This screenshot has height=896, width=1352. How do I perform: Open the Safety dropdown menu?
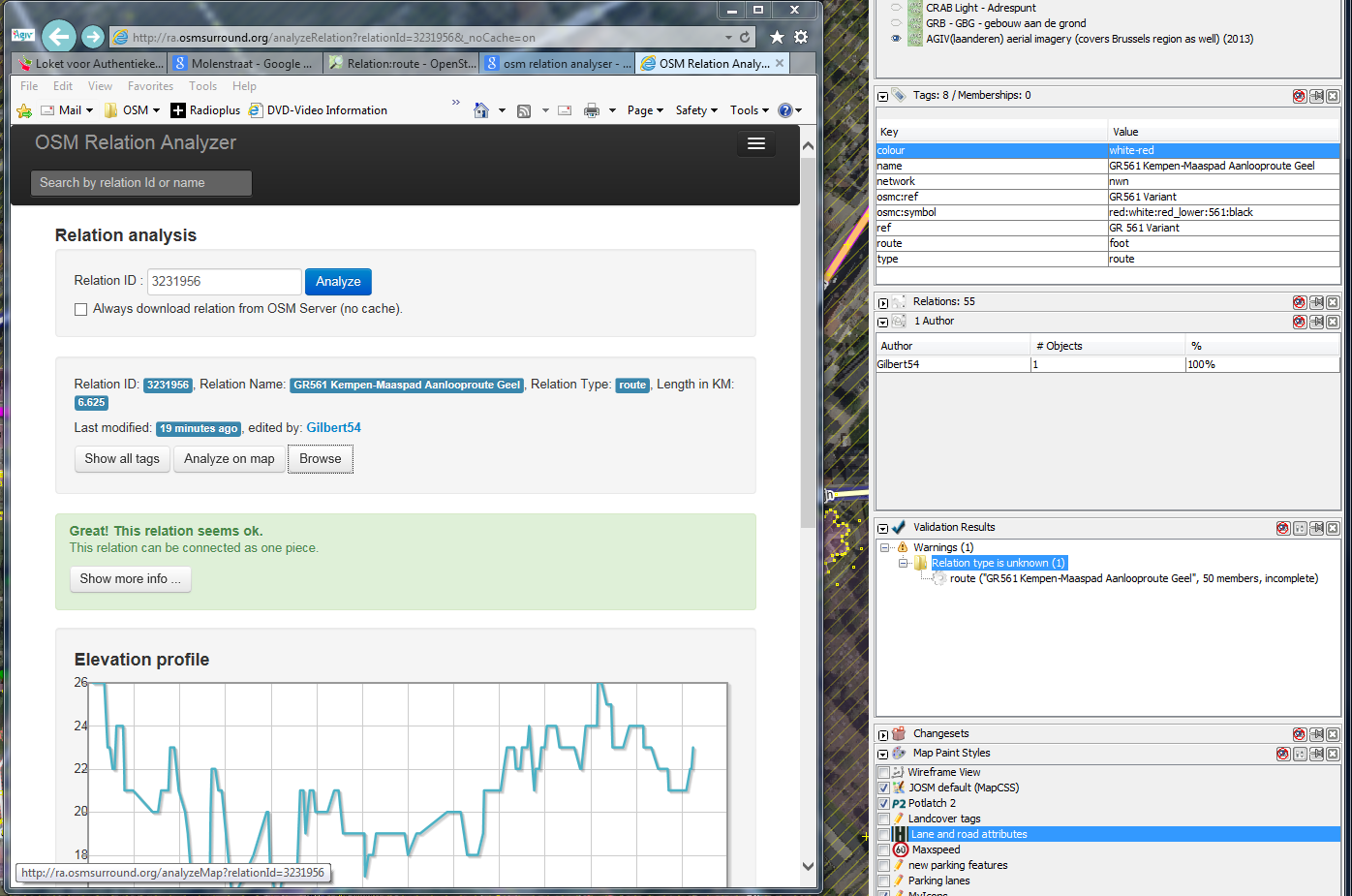[x=696, y=110]
